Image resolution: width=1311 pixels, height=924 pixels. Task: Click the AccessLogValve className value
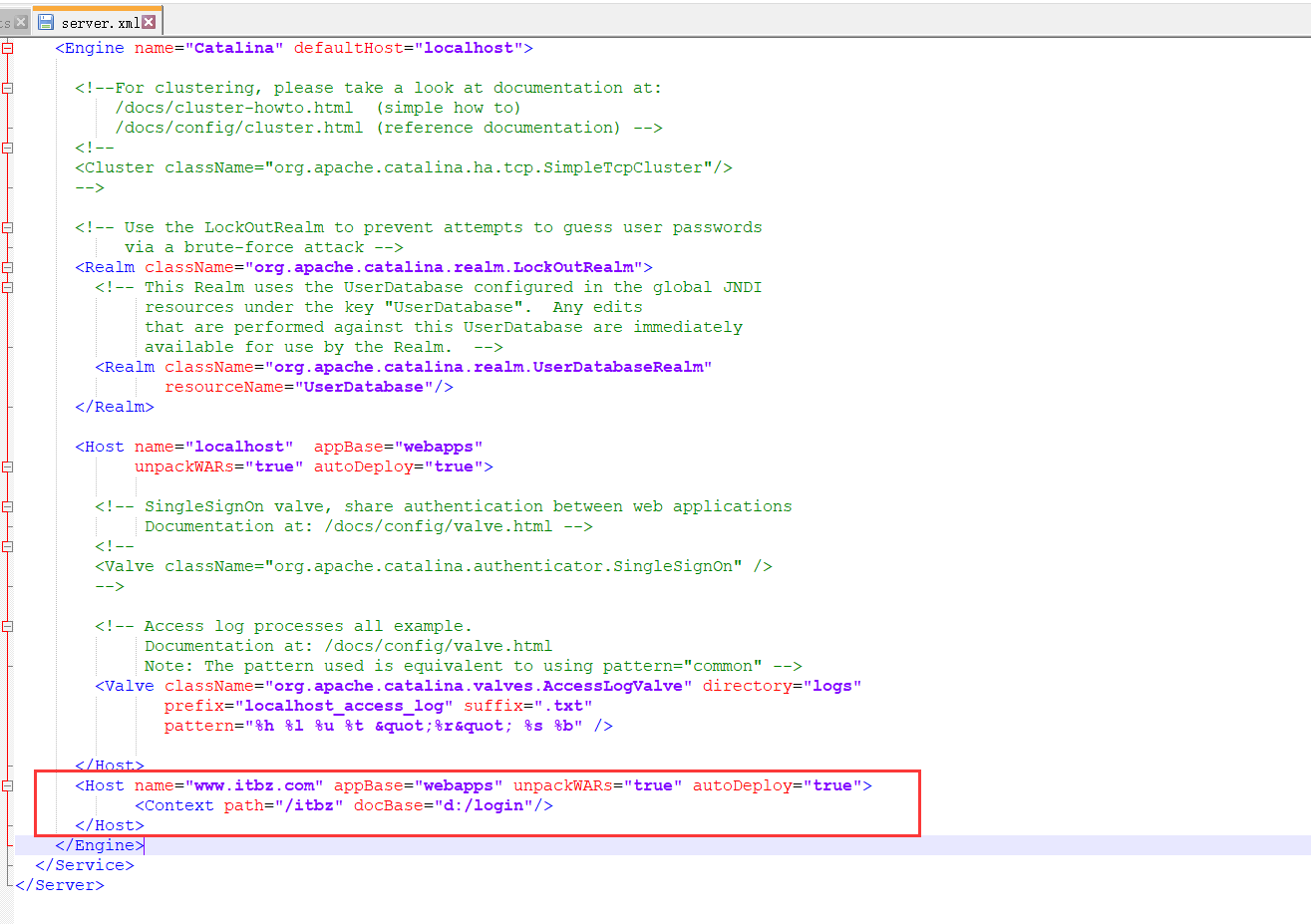(479, 686)
